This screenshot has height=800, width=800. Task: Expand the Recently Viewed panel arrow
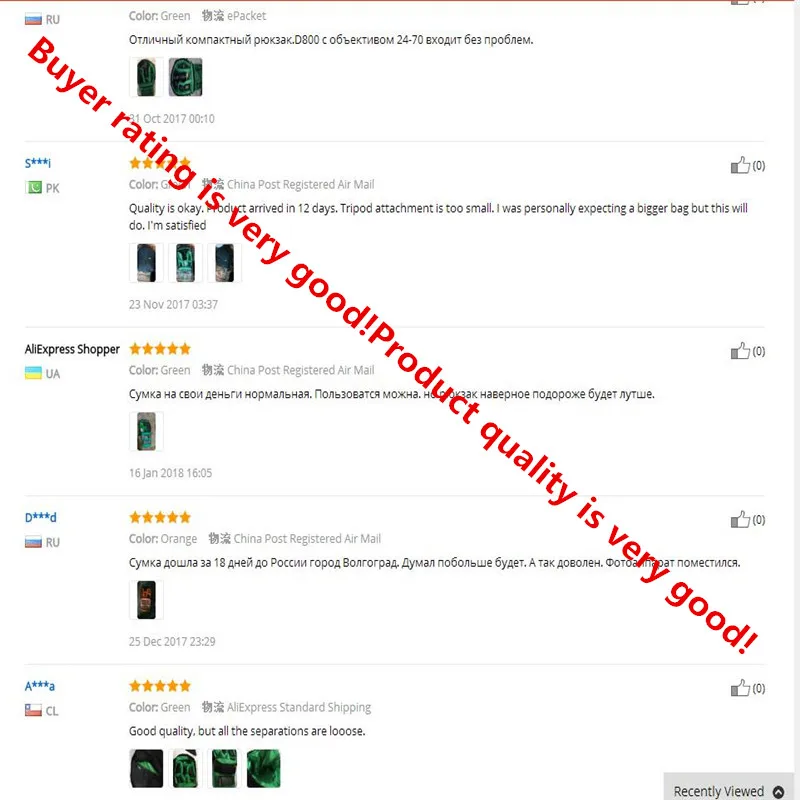coord(779,791)
